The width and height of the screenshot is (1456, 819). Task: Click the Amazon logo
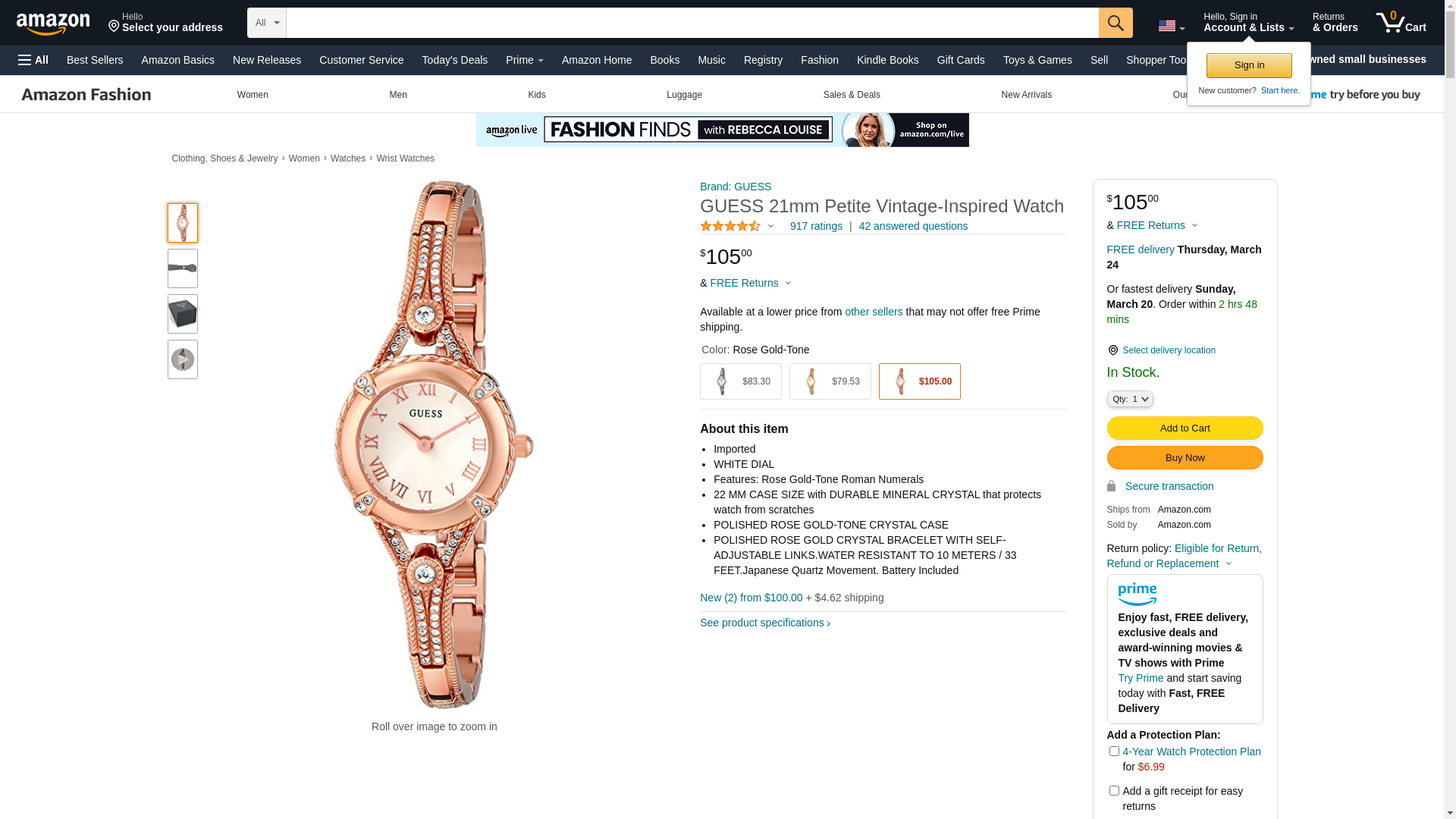click(53, 24)
